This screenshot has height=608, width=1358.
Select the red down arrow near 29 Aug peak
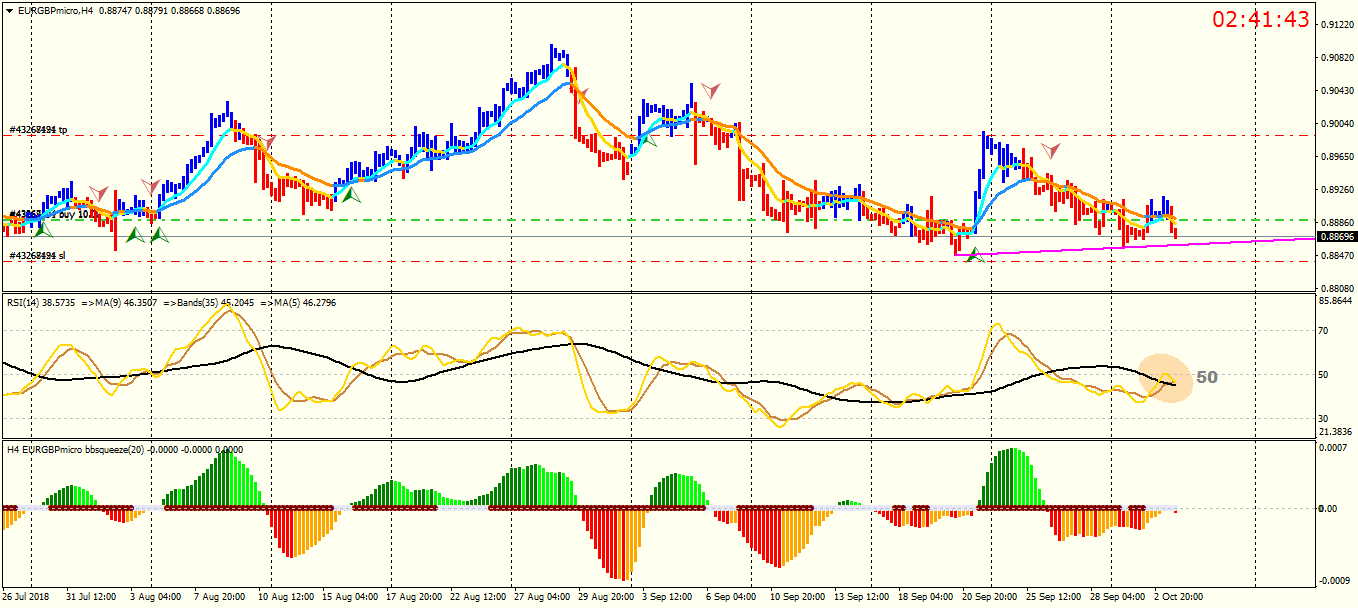click(x=580, y=91)
